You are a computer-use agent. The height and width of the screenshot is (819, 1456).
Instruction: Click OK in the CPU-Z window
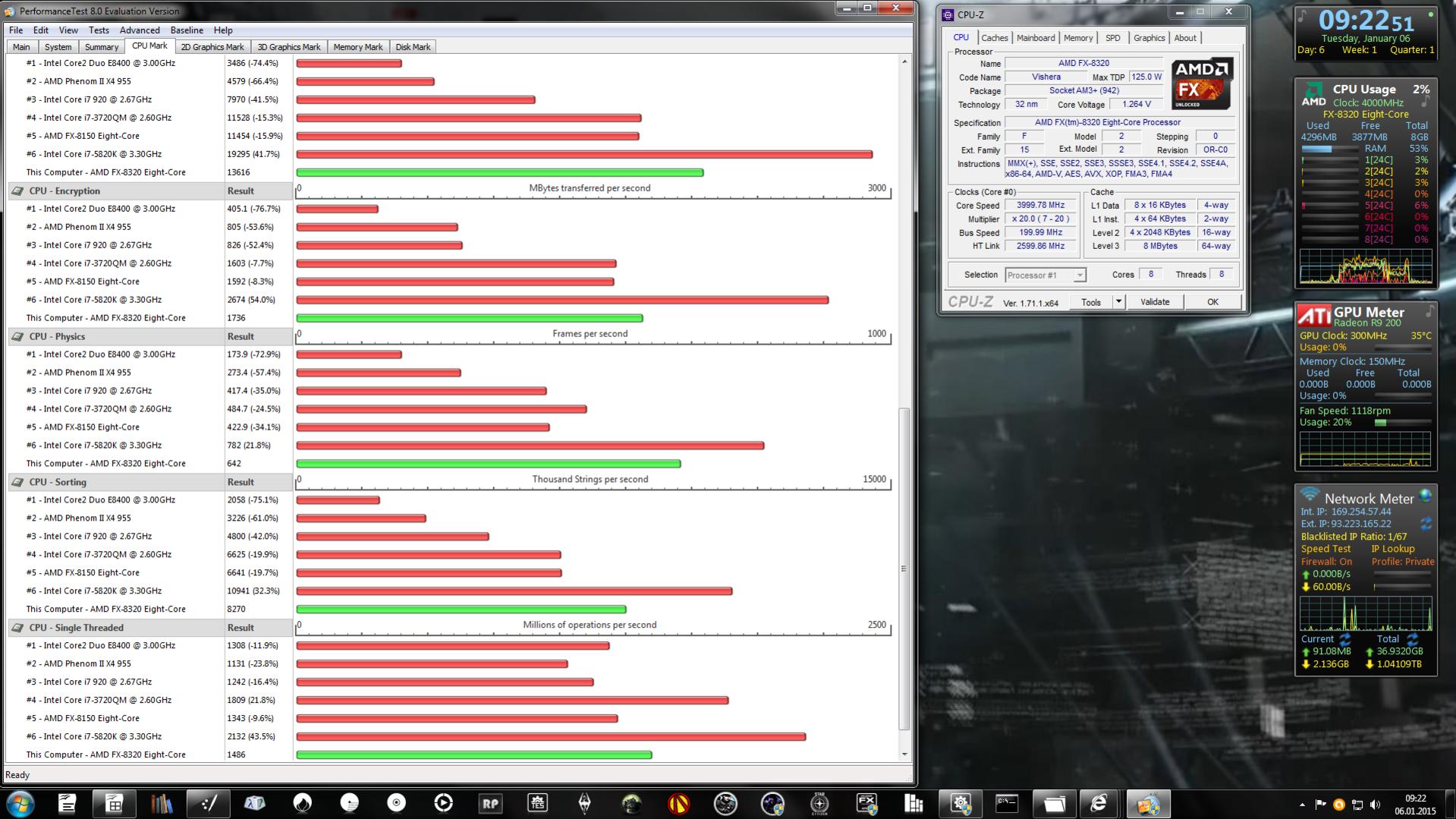click(1212, 302)
